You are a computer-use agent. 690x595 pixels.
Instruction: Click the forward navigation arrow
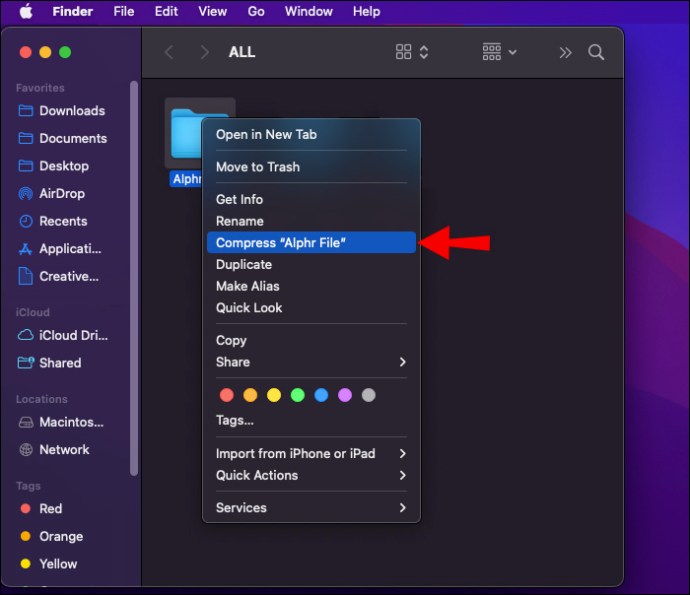coord(205,52)
